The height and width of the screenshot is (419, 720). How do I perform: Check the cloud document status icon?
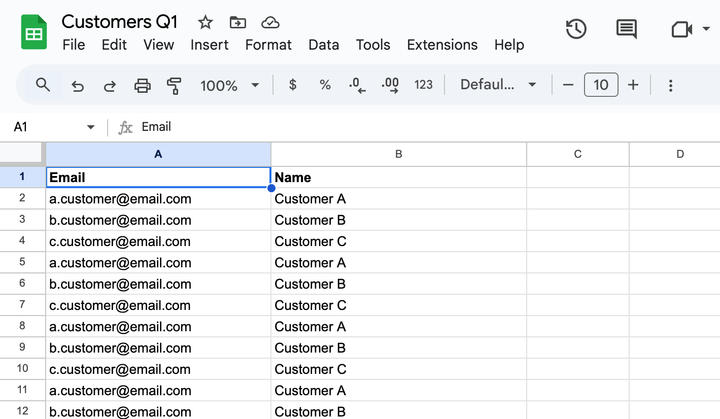click(x=269, y=22)
